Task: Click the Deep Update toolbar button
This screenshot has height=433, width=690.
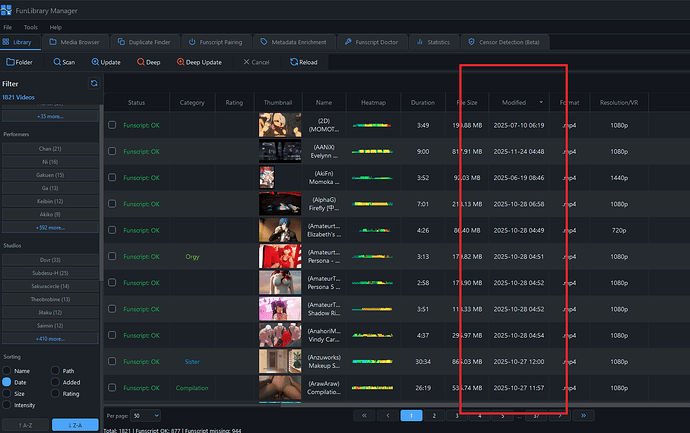Action: point(199,62)
